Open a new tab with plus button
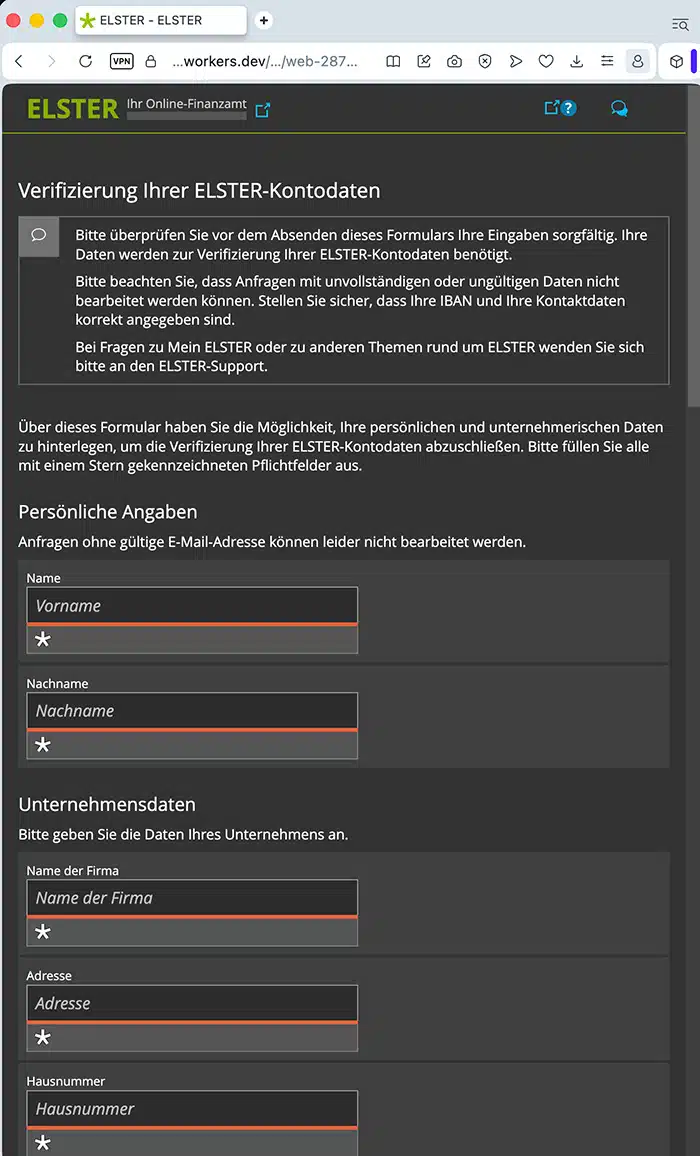700x1156 pixels. point(263,21)
